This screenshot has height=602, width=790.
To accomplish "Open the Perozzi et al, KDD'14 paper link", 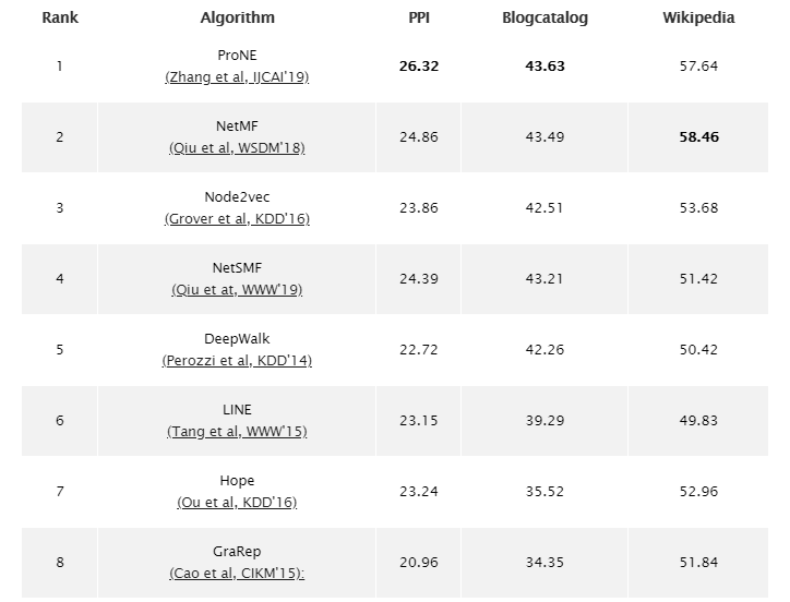I will [237, 361].
